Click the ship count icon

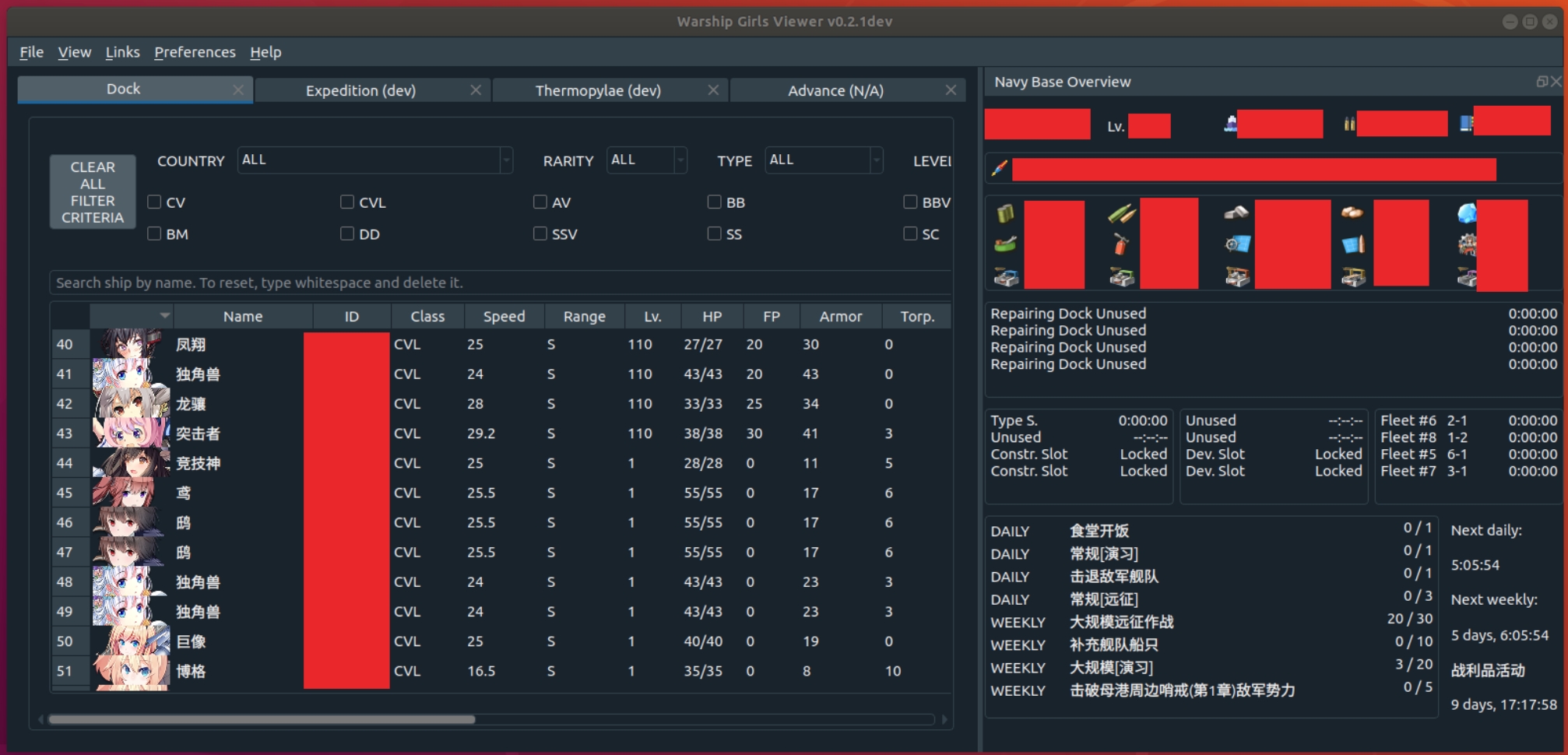point(1230,124)
